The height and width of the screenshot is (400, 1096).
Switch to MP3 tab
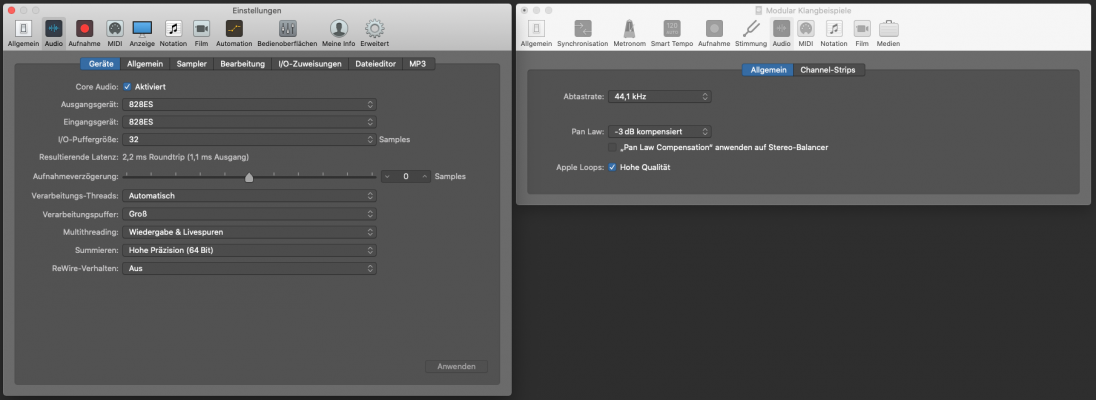tap(418, 64)
